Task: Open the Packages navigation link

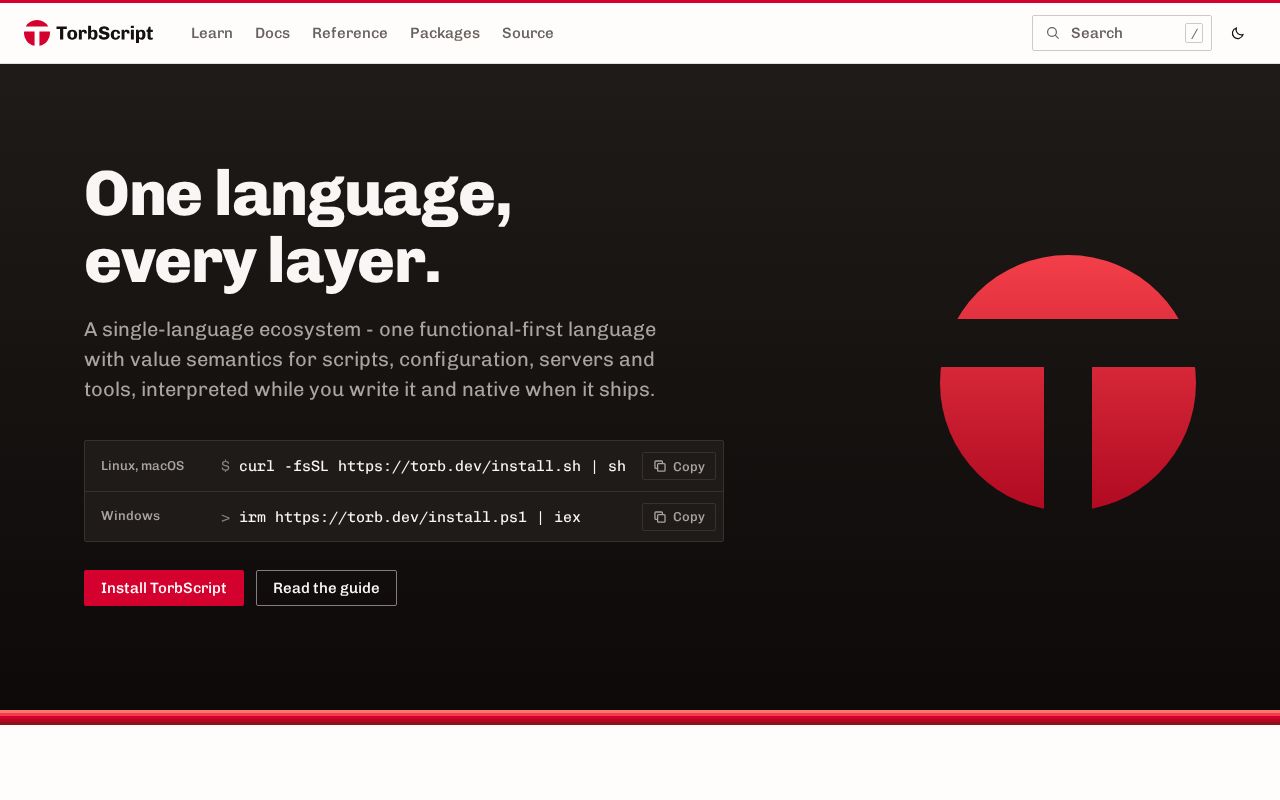Action: [445, 33]
